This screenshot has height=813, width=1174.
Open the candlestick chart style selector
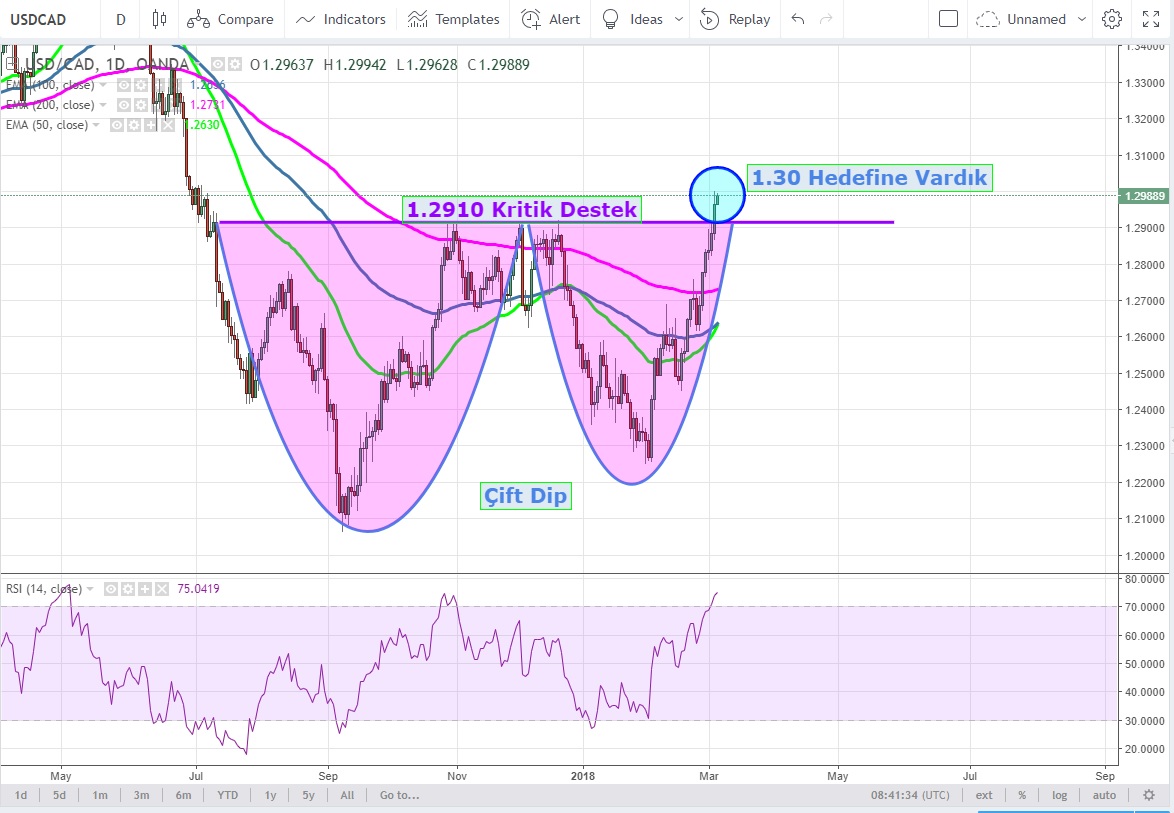(159, 19)
